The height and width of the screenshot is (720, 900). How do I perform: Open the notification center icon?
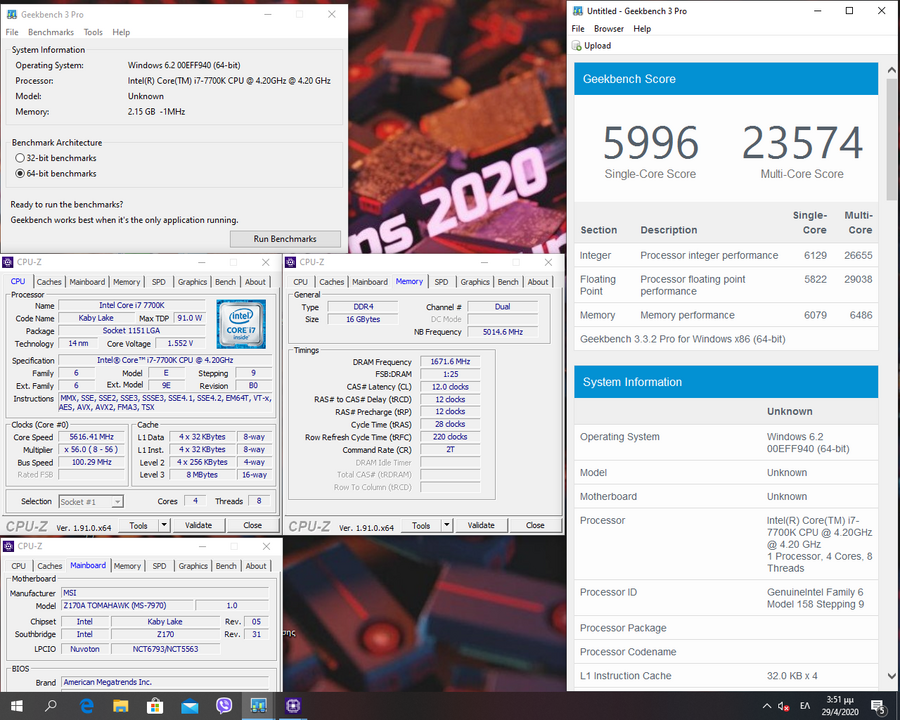tap(877, 706)
